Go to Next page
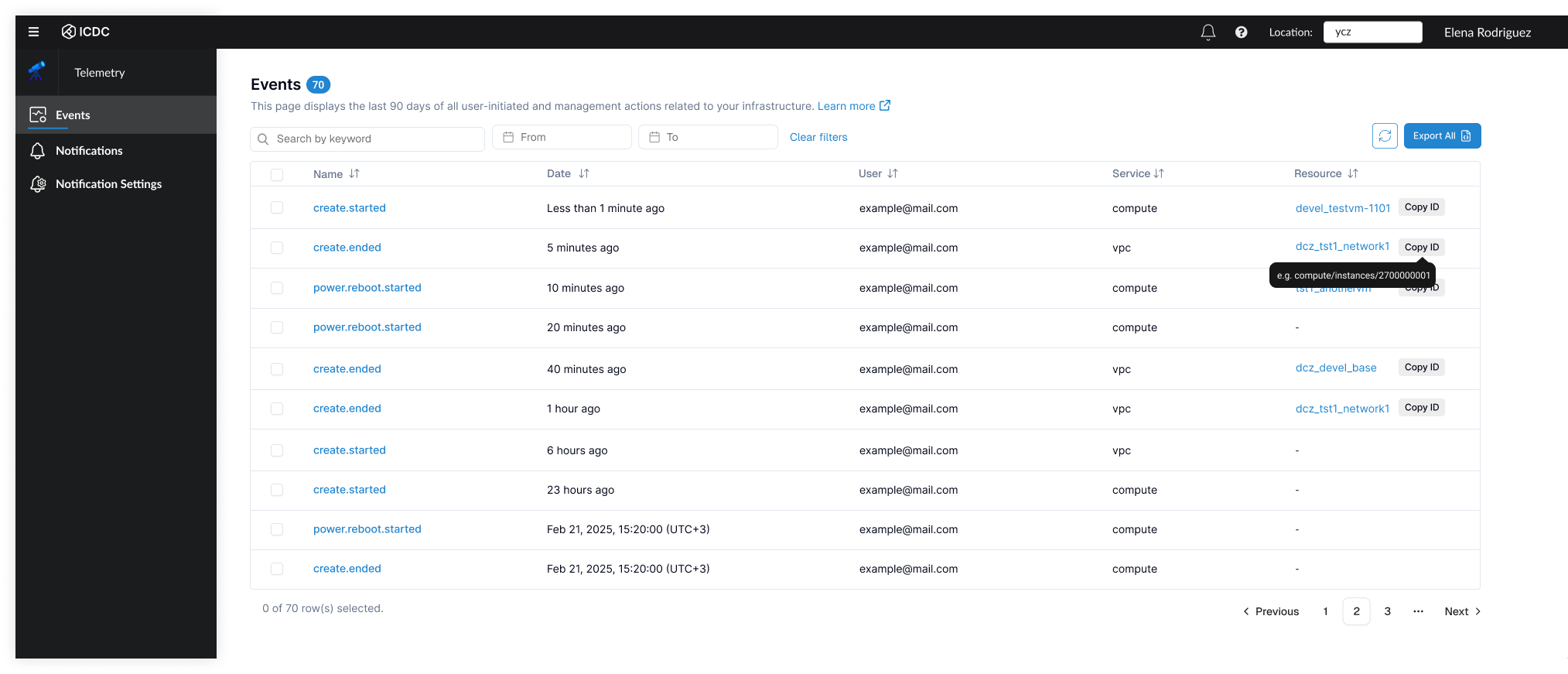Viewport: 1568px width, 674px height. tap(1462, 611)
